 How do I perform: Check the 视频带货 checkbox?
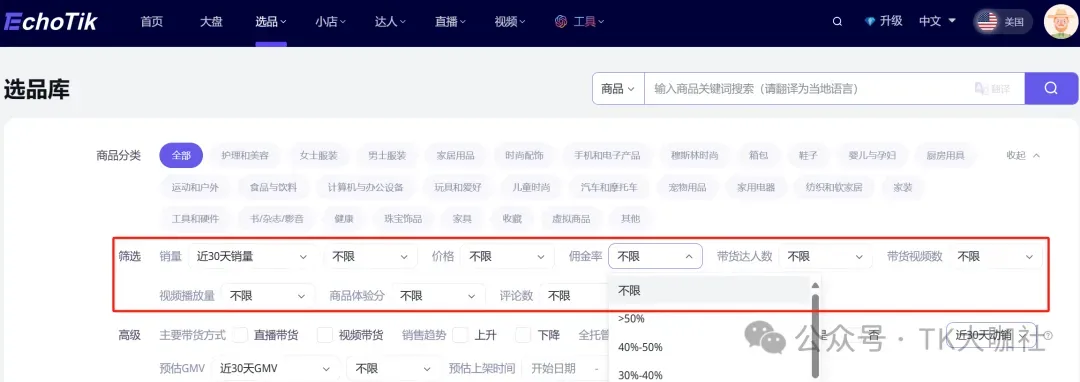tap(324, 335)
